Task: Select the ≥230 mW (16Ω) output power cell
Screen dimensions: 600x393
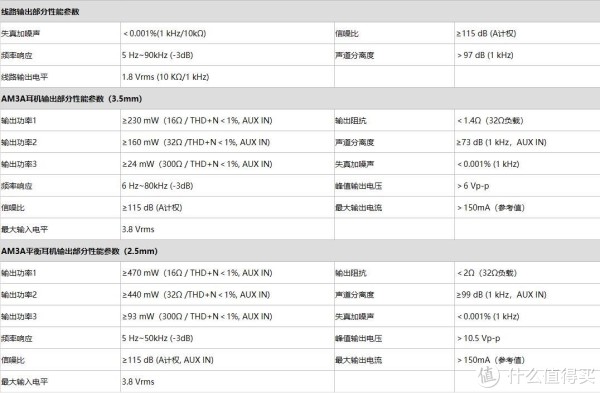Action: click(x=197, y=121)
